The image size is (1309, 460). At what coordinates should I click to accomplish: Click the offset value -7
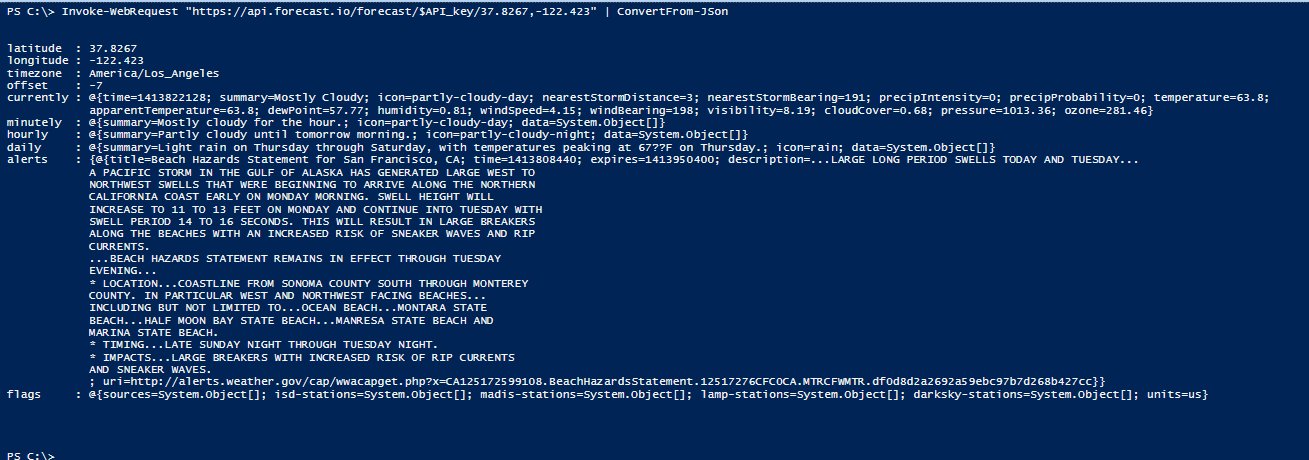[96, 85]
